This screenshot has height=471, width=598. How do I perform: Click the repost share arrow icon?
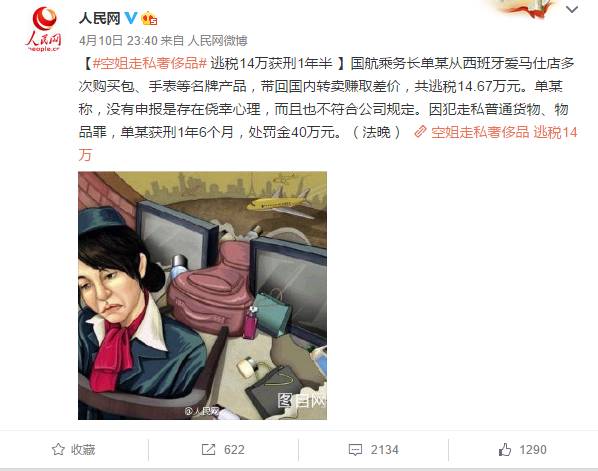pos(208,450)
